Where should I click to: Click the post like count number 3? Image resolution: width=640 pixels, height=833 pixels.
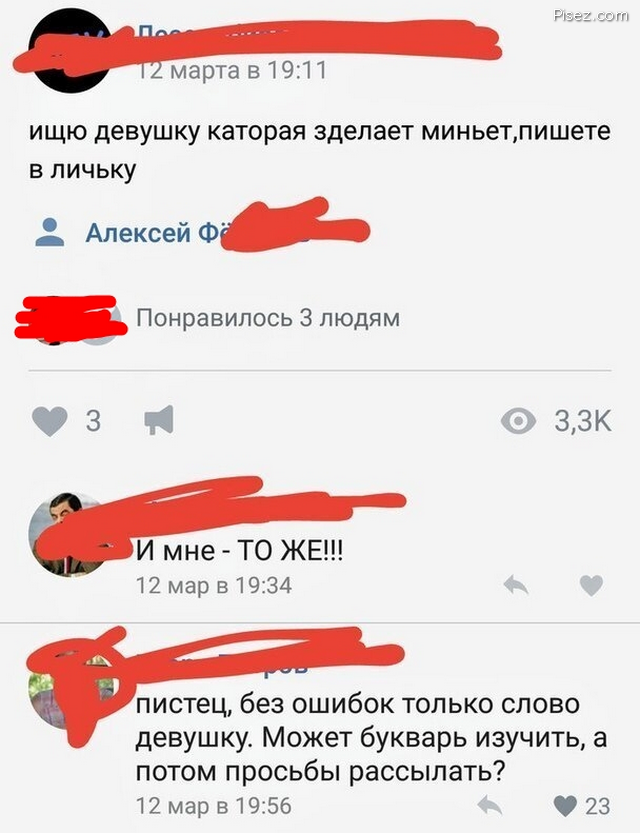[x=93, y=421]
